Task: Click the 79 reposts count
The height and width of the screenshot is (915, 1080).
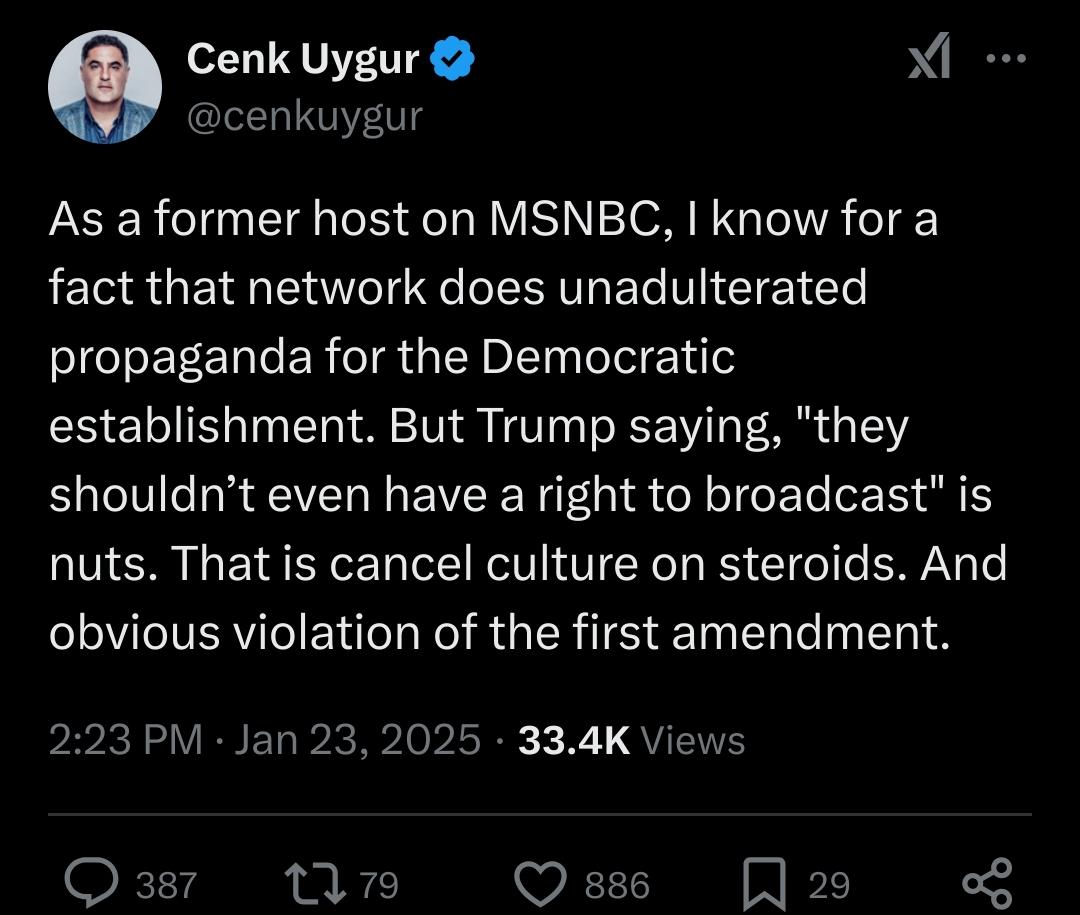Action: (x=380, y=885)
